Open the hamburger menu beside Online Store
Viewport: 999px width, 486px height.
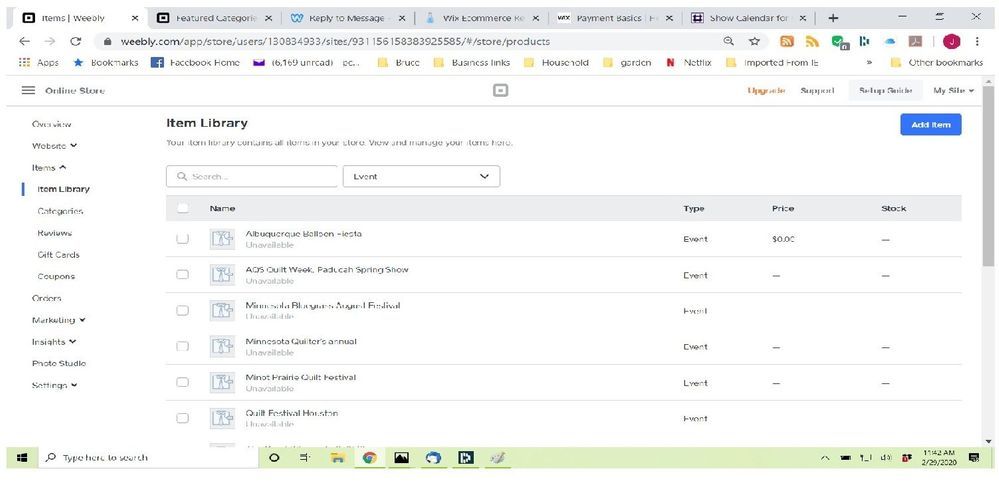(x=28, y=91)
